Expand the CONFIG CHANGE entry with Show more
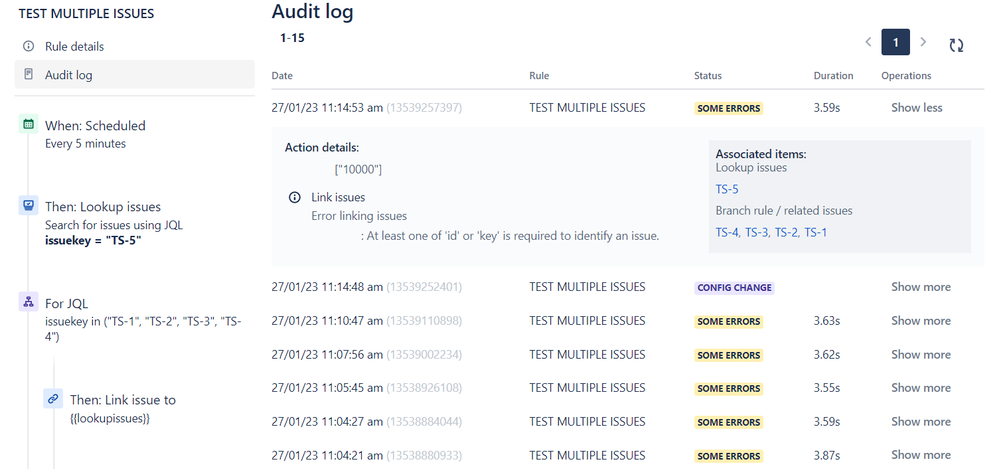 921,287
